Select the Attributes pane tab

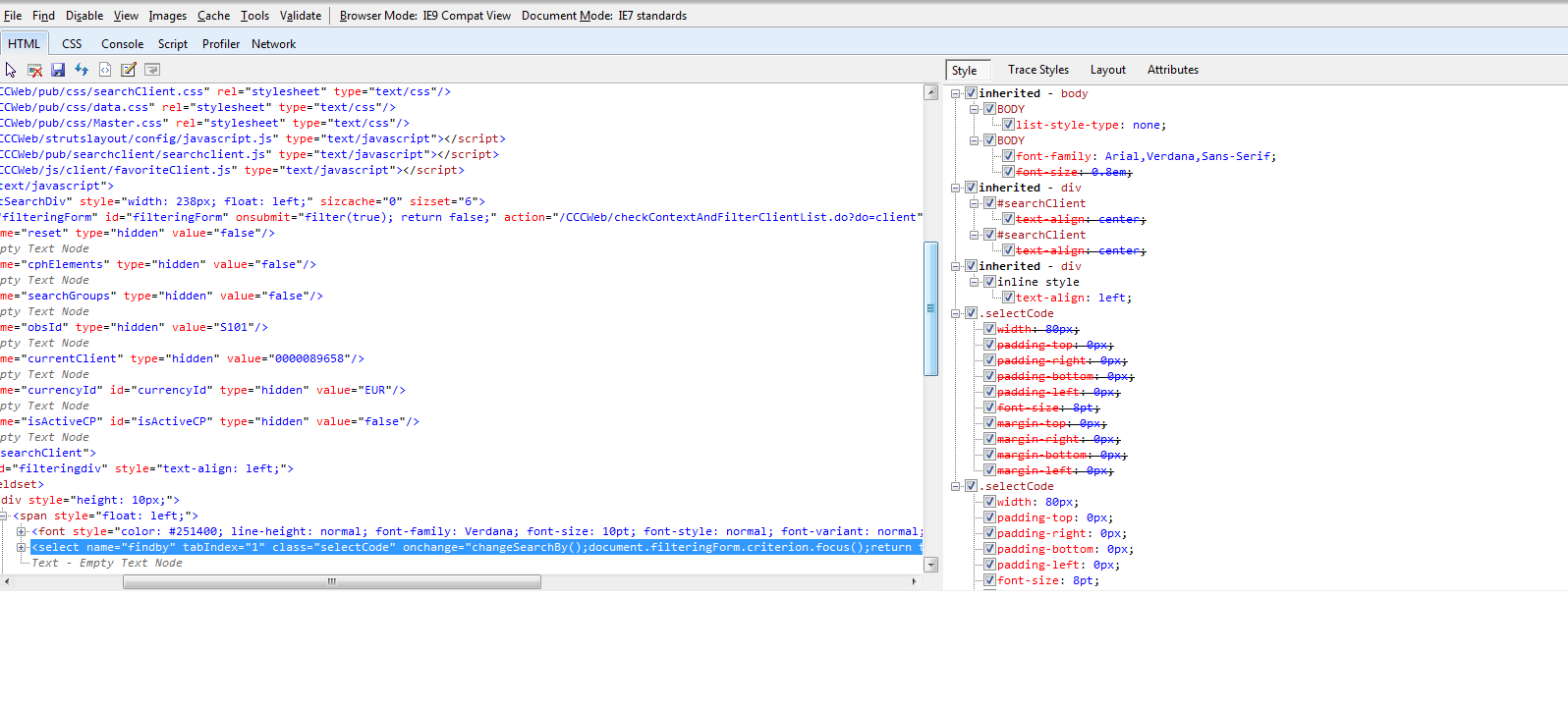(1173, 70)
